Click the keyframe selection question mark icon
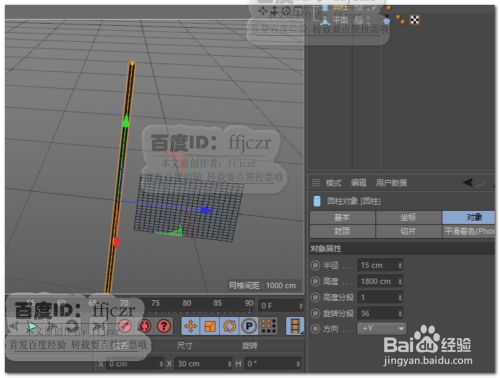Screen dimensions: 500x378 coord(164,326)
